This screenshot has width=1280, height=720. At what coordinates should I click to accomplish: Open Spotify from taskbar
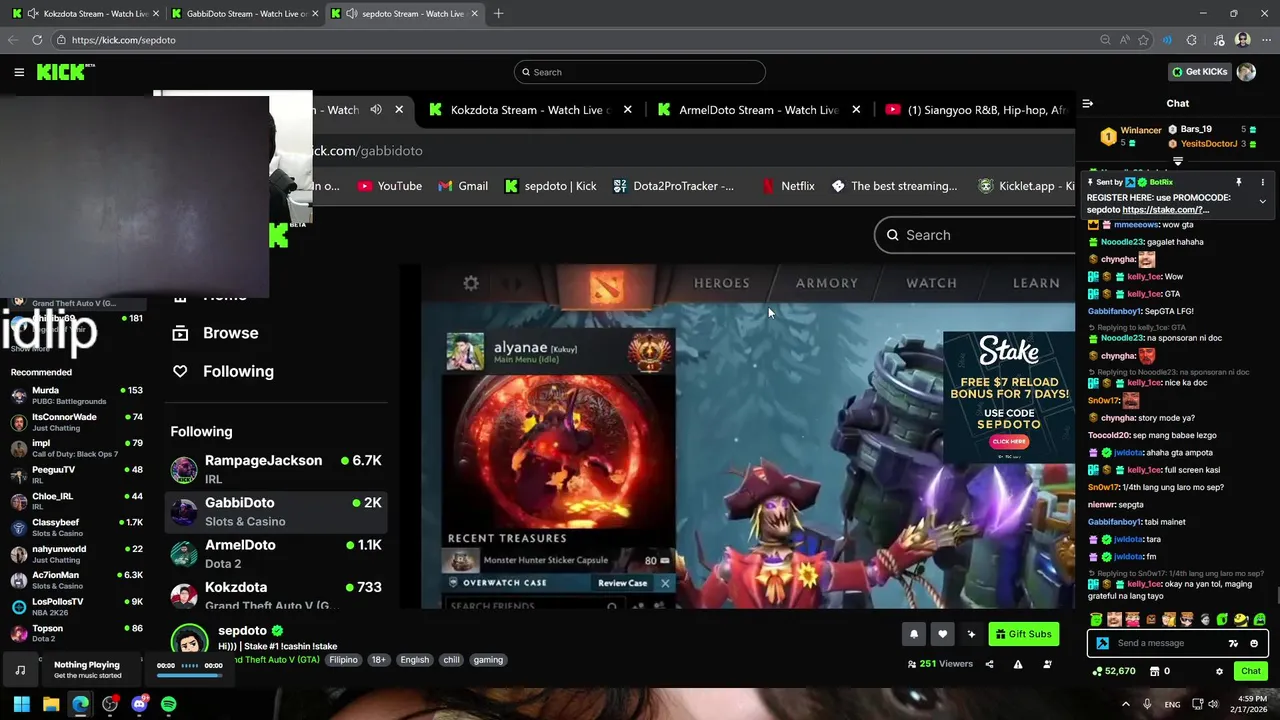coord(168,704)
